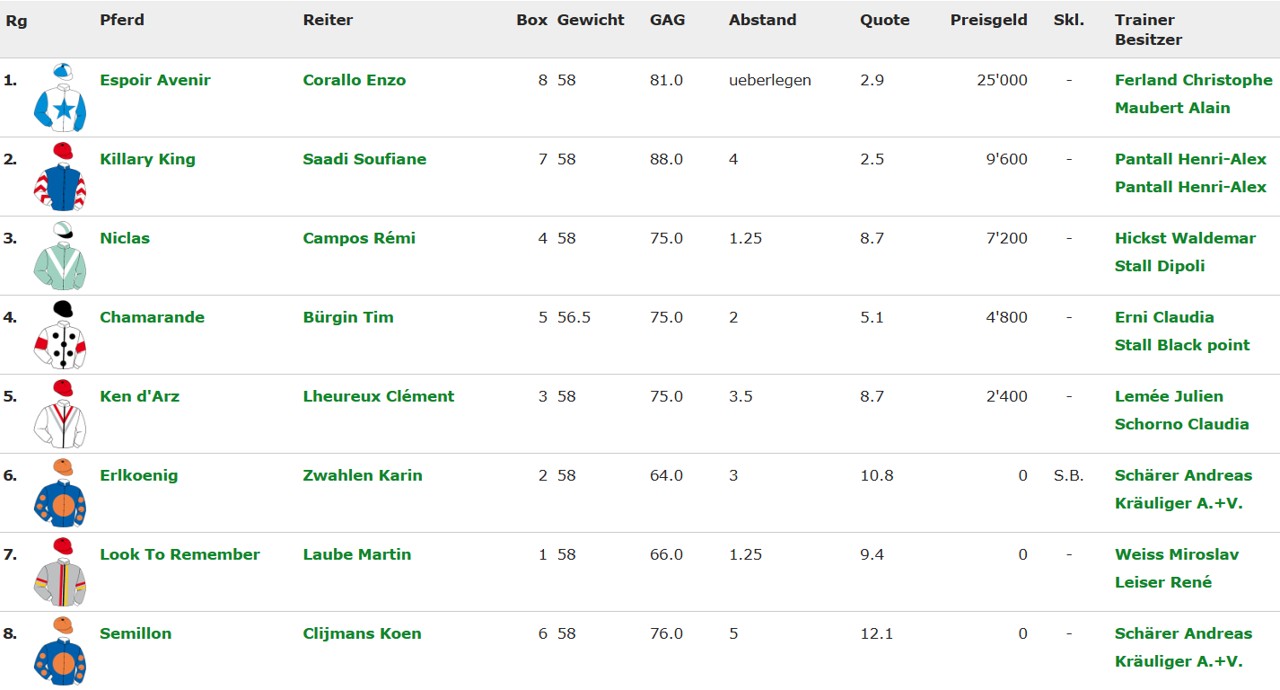1280x690 pixels.
Task: Open the Look To Remember horse link
Action: click(179, 554)
